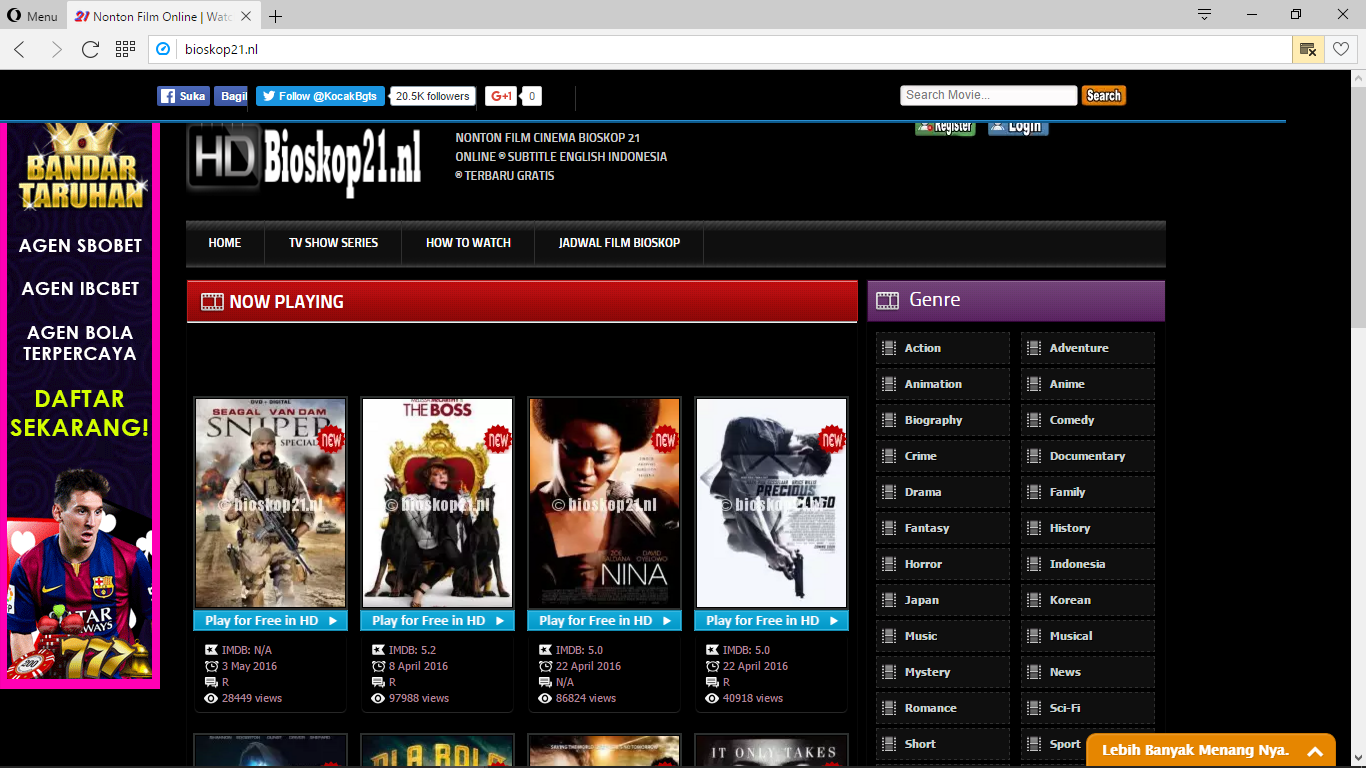Image resolution: width=1366 pixels, height=768 pixels.
Task: Open the Speed Dial grid icon
Action: 125,49
